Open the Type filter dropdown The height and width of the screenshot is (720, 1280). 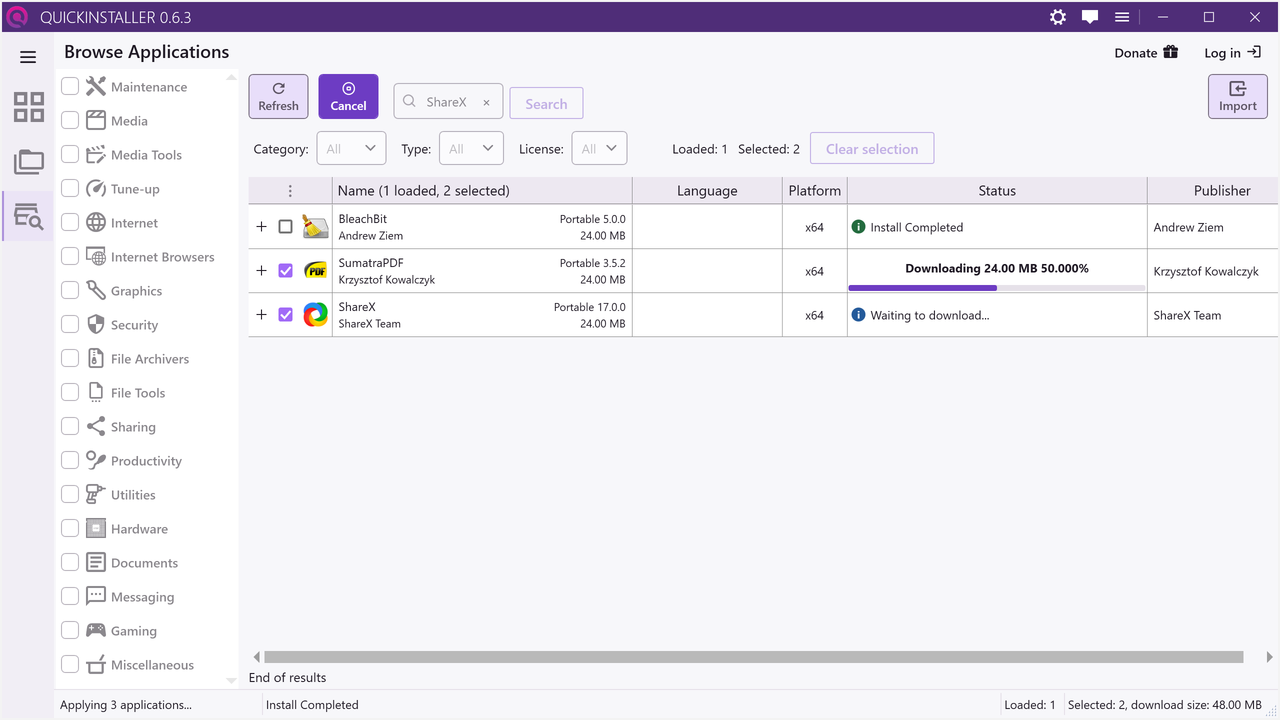pos(471,148)
